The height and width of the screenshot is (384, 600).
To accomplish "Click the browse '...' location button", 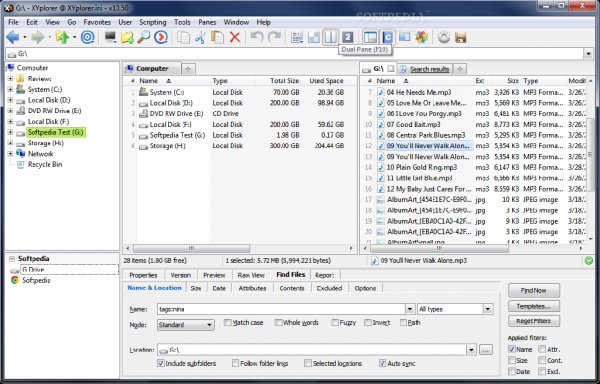I will click(x=486, y=350).
